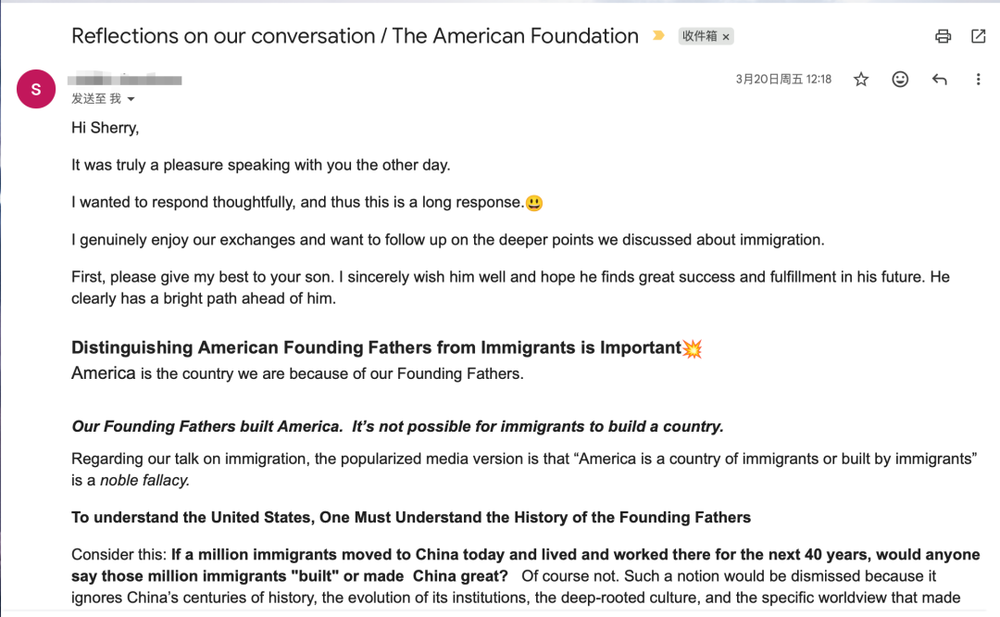Open the three-dot more options menu
This screenshot has width=1000, height=617.
tap(978, 79)
